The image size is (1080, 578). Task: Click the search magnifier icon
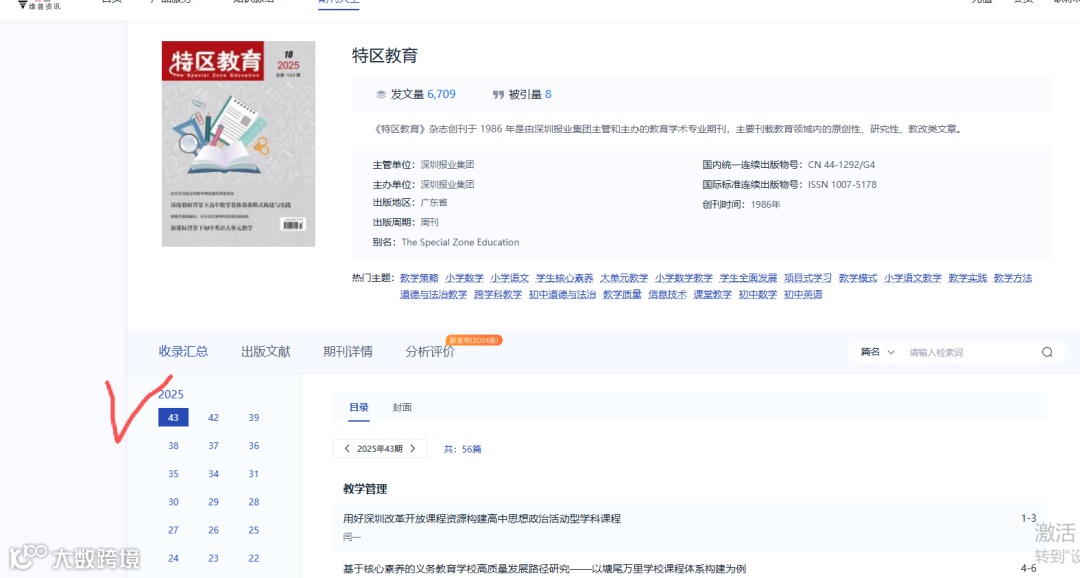pos(1047,352)
